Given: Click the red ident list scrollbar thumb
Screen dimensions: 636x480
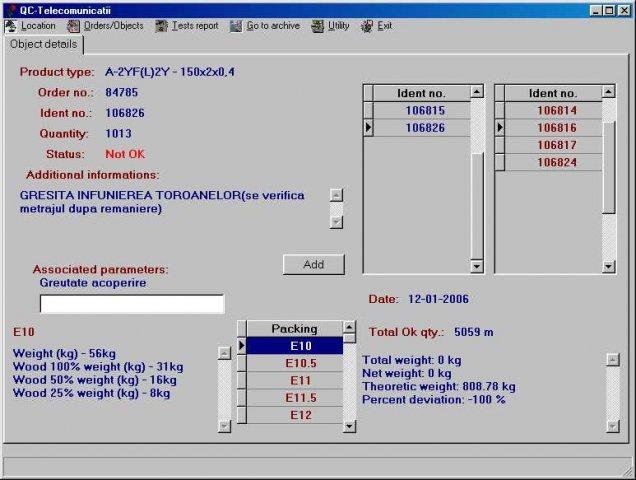Looking at the screenshot, I should point(608,166).
